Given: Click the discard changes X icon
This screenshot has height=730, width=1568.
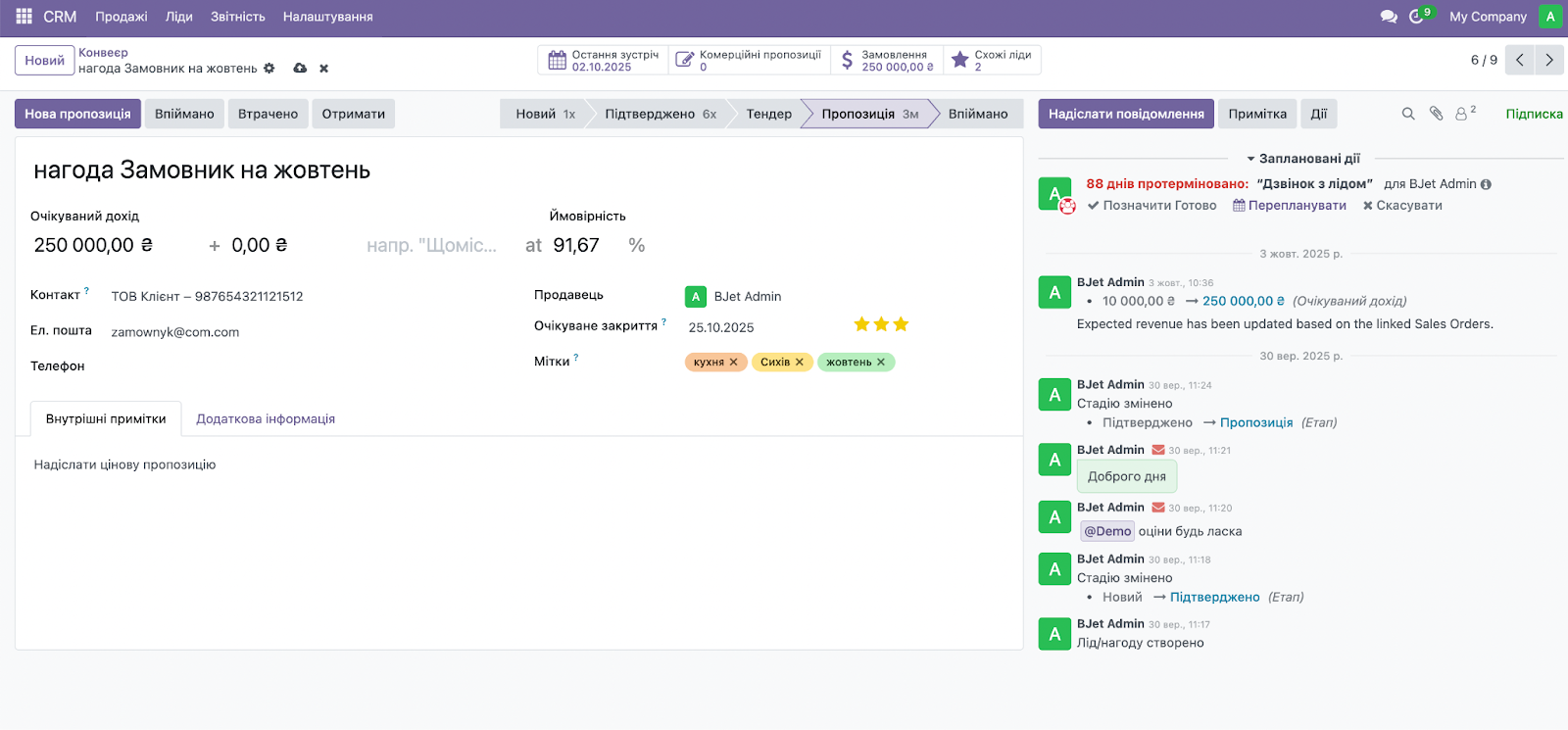Looking at the screenshot, I should 323,69.
